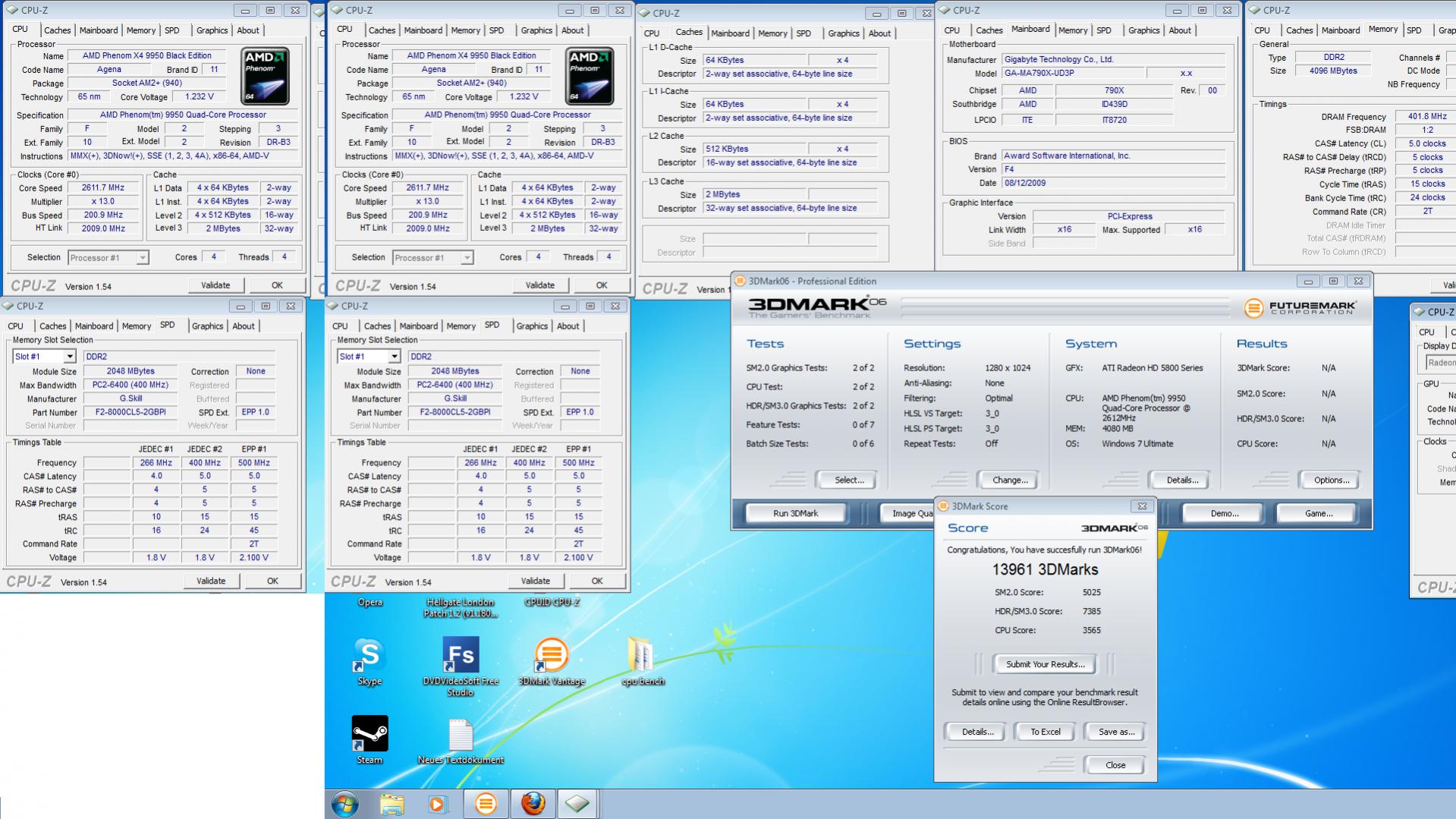Viewport: 1456px width, 819px height.
Task: Click Save as button in score dialog
Action: 1116,732
